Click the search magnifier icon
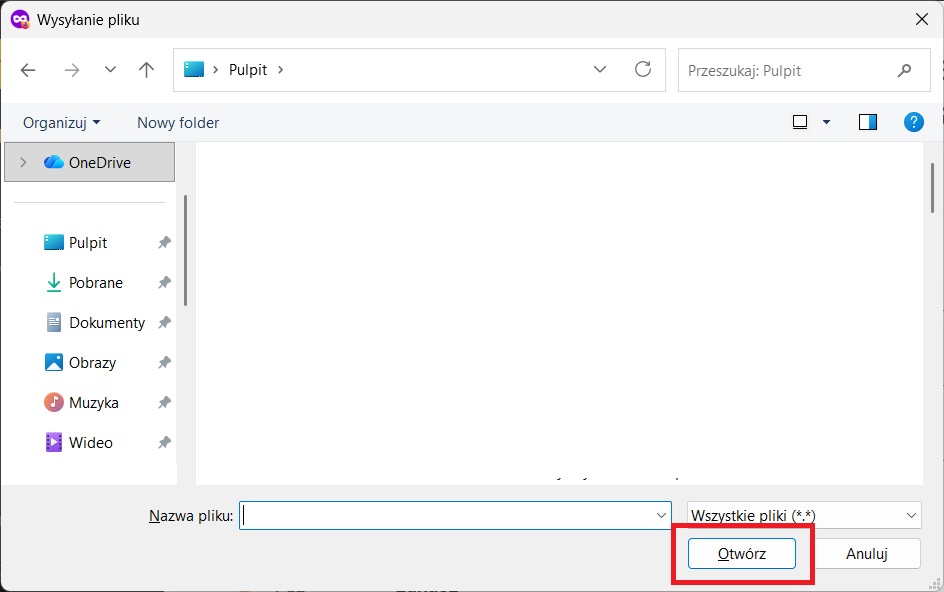Image resolution: width=944 pixels, height=592 pixels. (x=904, y=70)
